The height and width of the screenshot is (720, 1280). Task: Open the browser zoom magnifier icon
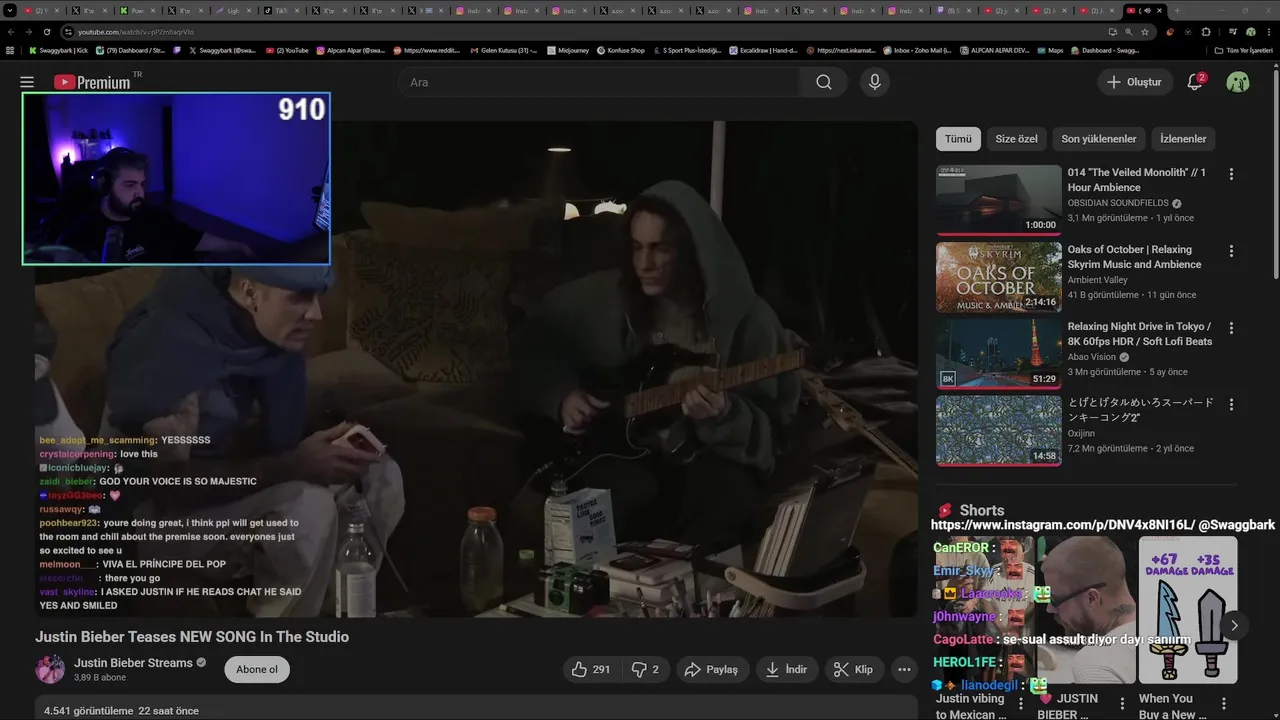pyautogui.click(x=1128, y=32)
